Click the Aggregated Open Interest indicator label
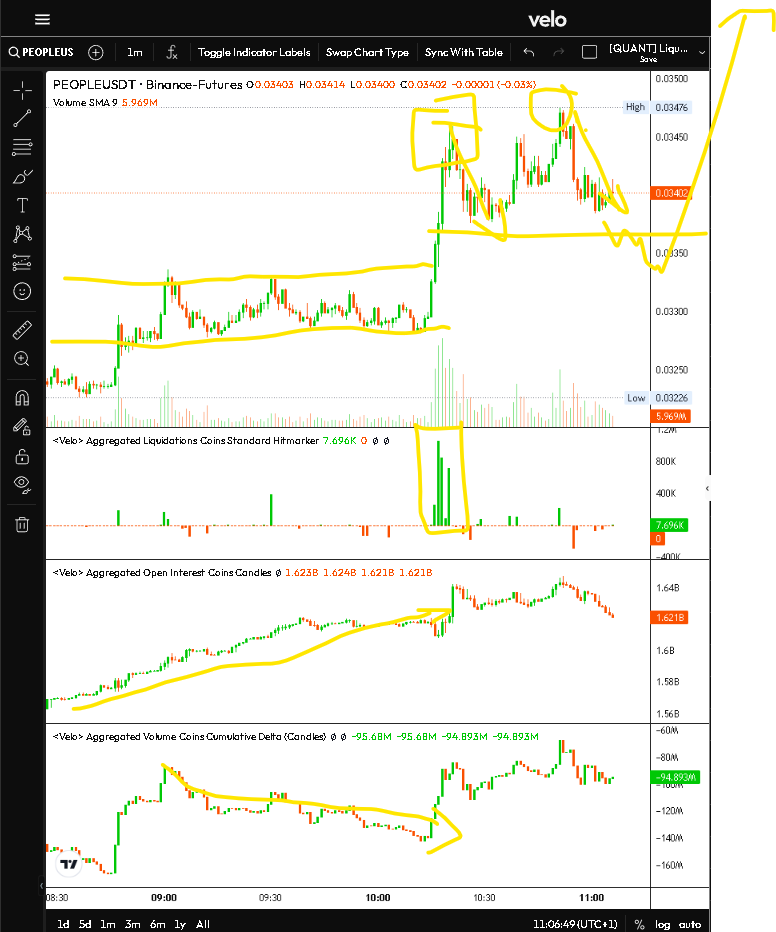The width and height of the screenshot is (776, 932). coord(162,573)
